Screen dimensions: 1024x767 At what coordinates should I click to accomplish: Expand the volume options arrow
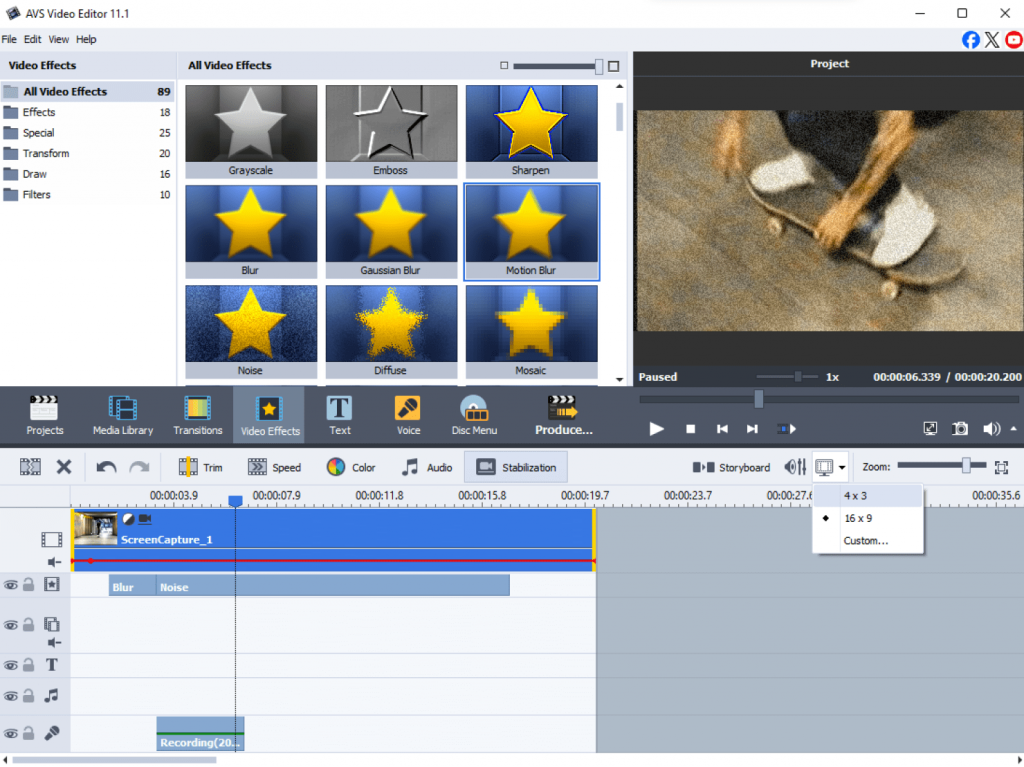(x=1014, y=429)
